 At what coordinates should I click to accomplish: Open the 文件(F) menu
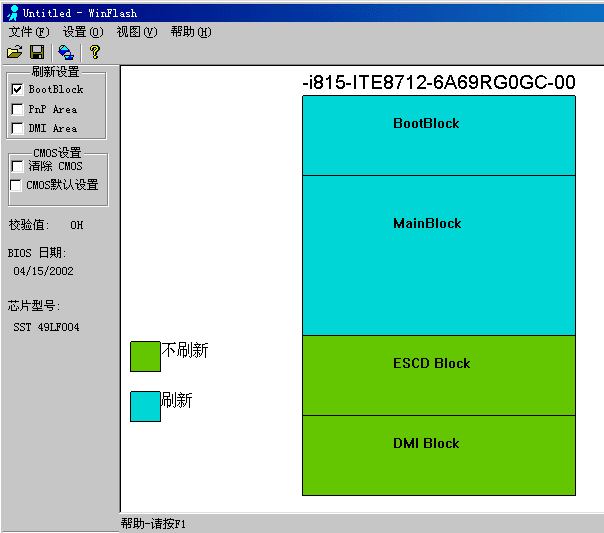[x=29, y=32]
